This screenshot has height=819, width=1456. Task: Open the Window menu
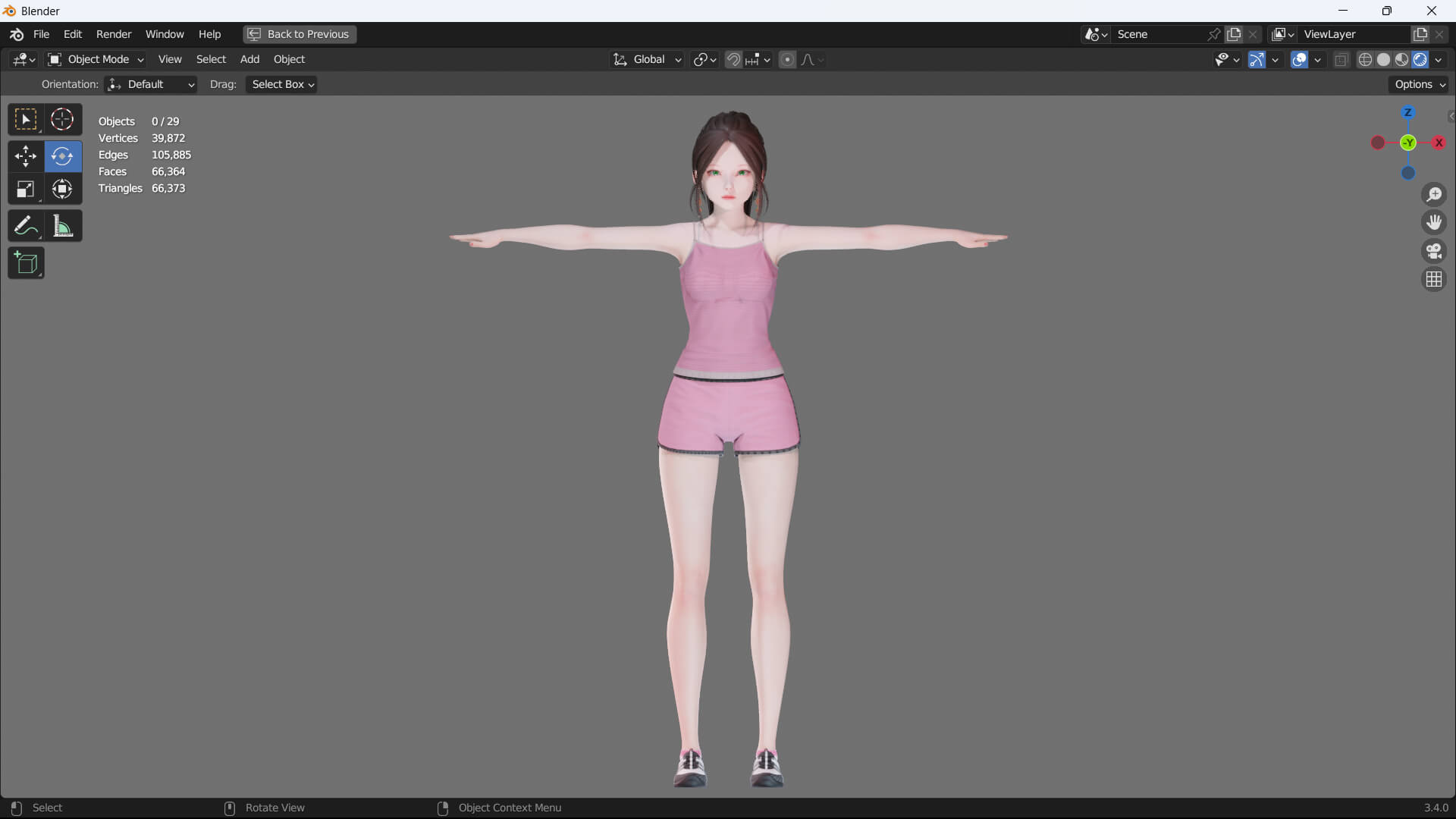tap(165, 34)
